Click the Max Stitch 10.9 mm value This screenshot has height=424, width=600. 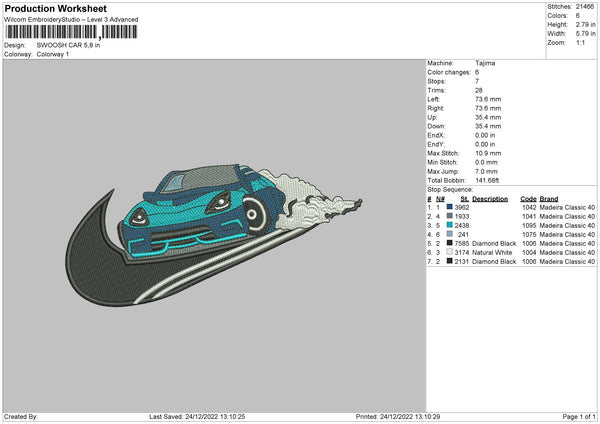coord(488,153)
